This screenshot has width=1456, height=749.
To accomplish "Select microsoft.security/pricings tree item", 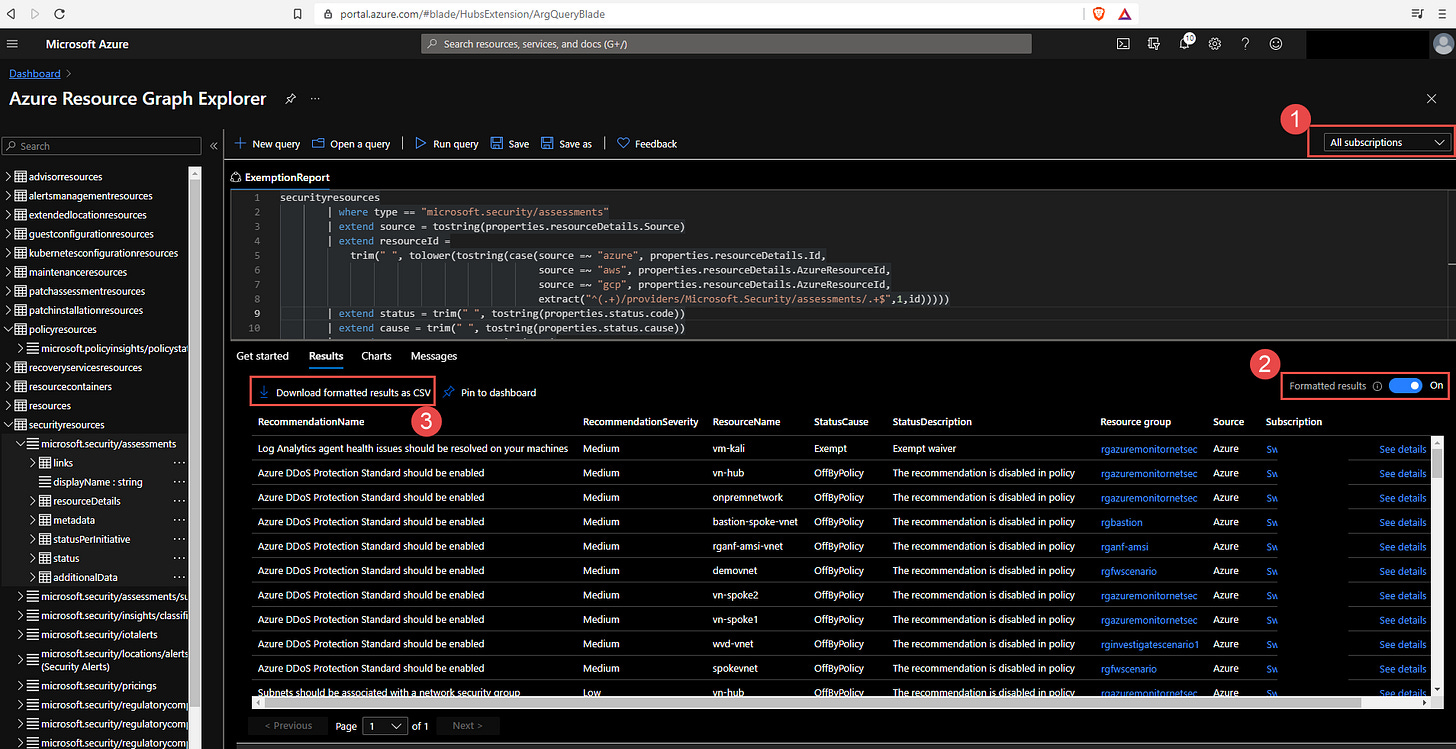I will tap(98, 686).
